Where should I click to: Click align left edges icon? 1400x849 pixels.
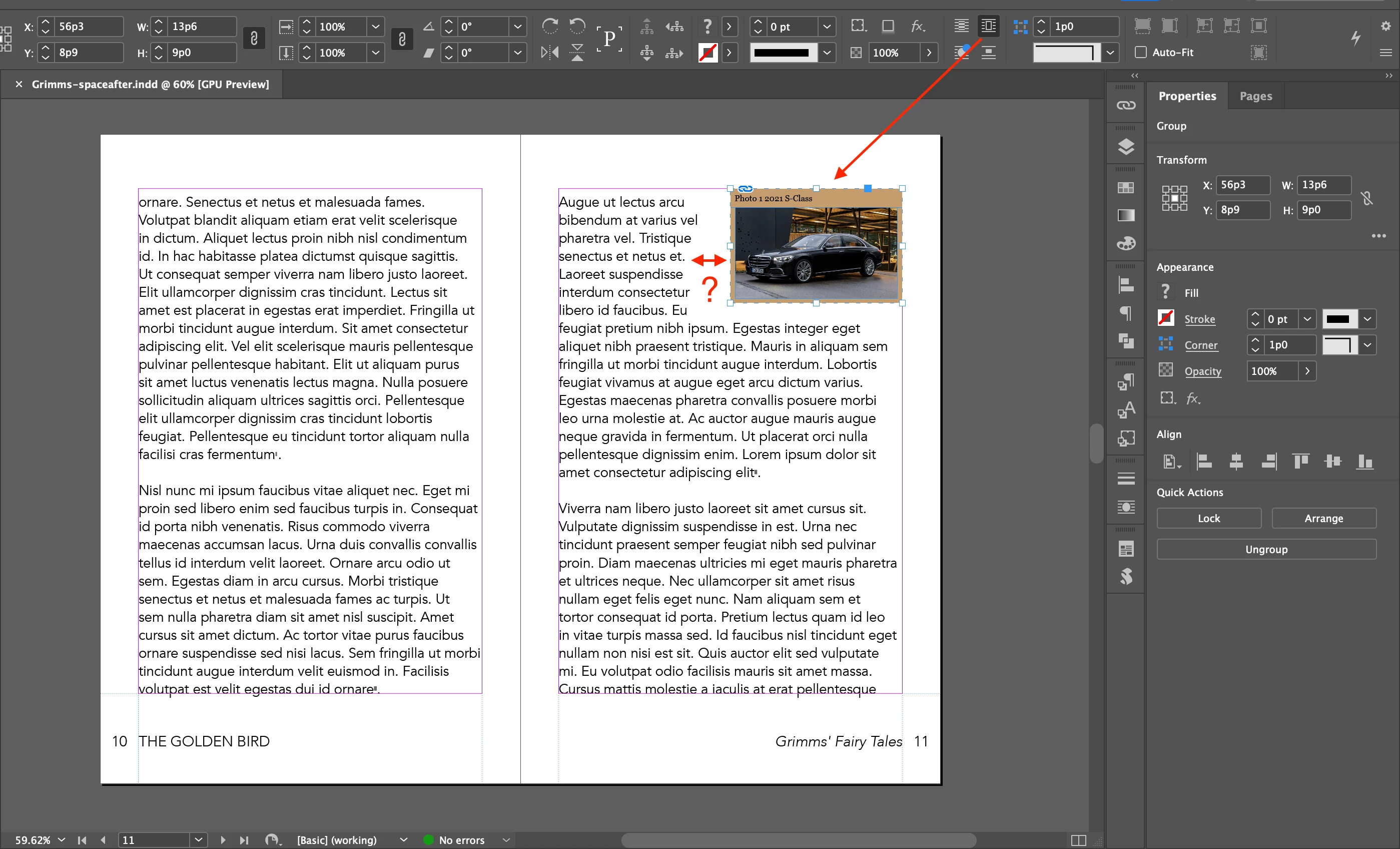[x=1204, y=462]
